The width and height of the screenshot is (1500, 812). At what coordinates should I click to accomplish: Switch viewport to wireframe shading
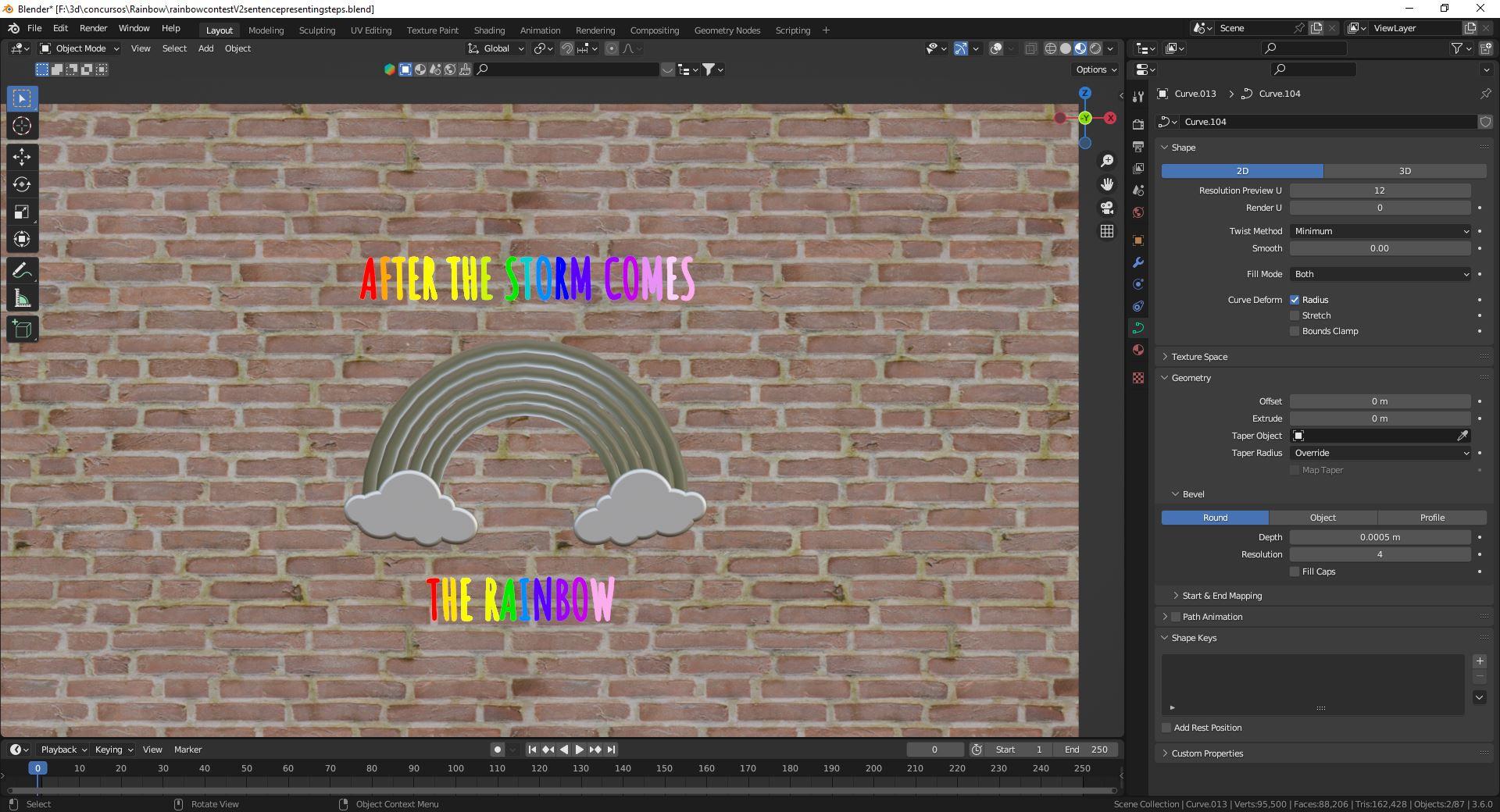[1051, 48]
